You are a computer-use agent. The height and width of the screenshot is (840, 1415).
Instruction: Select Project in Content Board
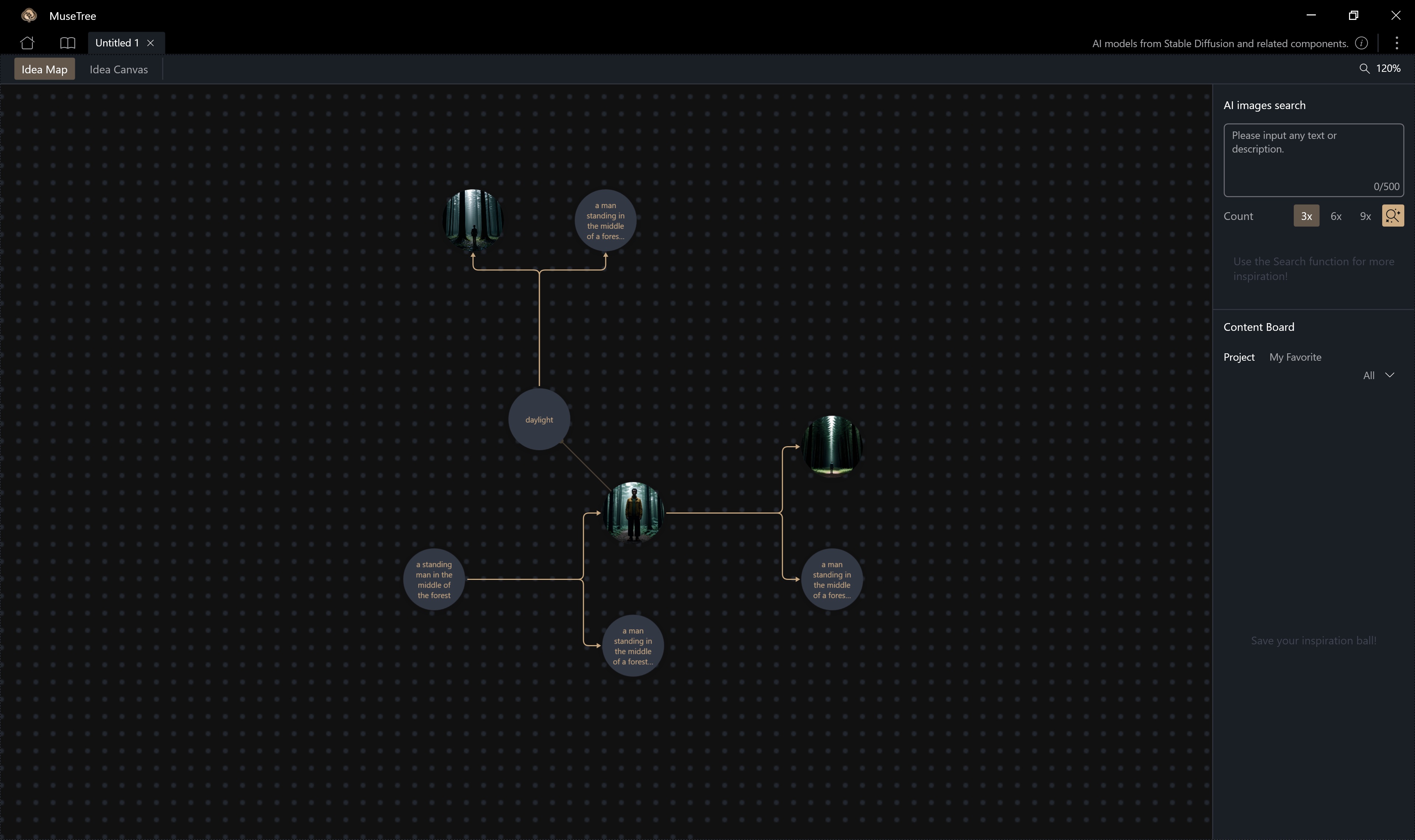[x=1238, y=357]
